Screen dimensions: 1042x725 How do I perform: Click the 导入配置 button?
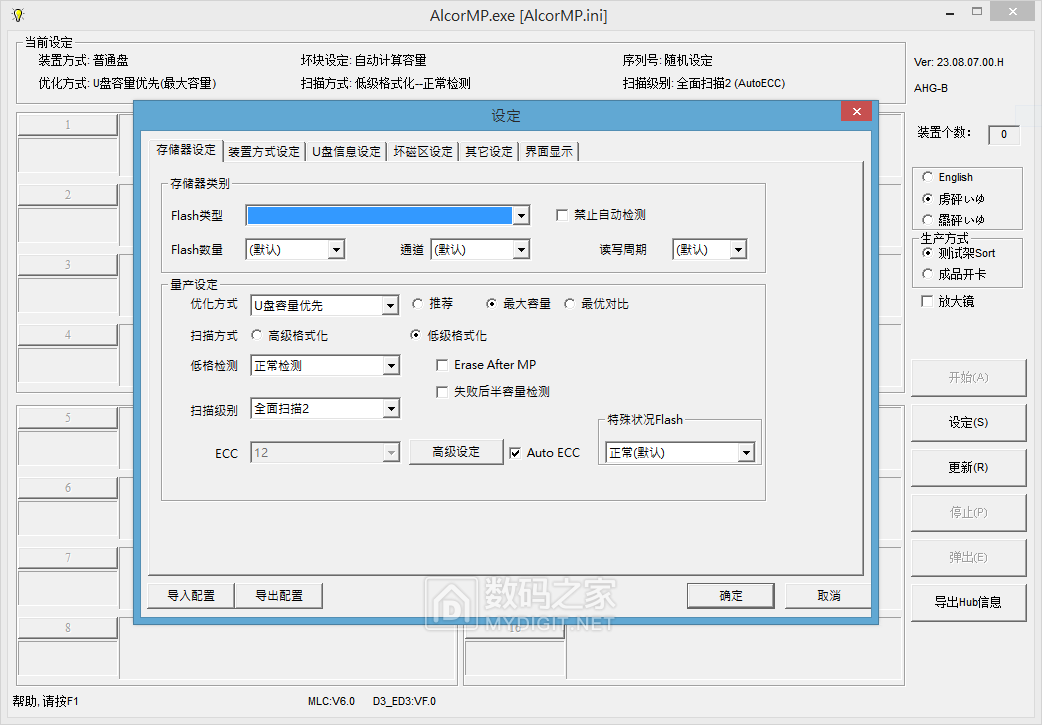coord(191,596)
